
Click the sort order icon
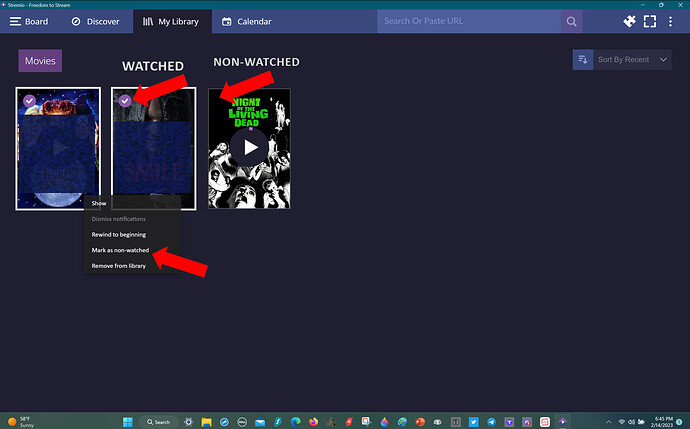point(583,59)
